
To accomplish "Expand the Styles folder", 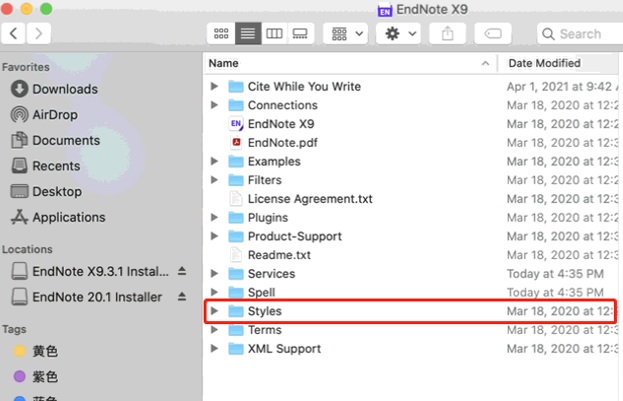I will [214, 311].
